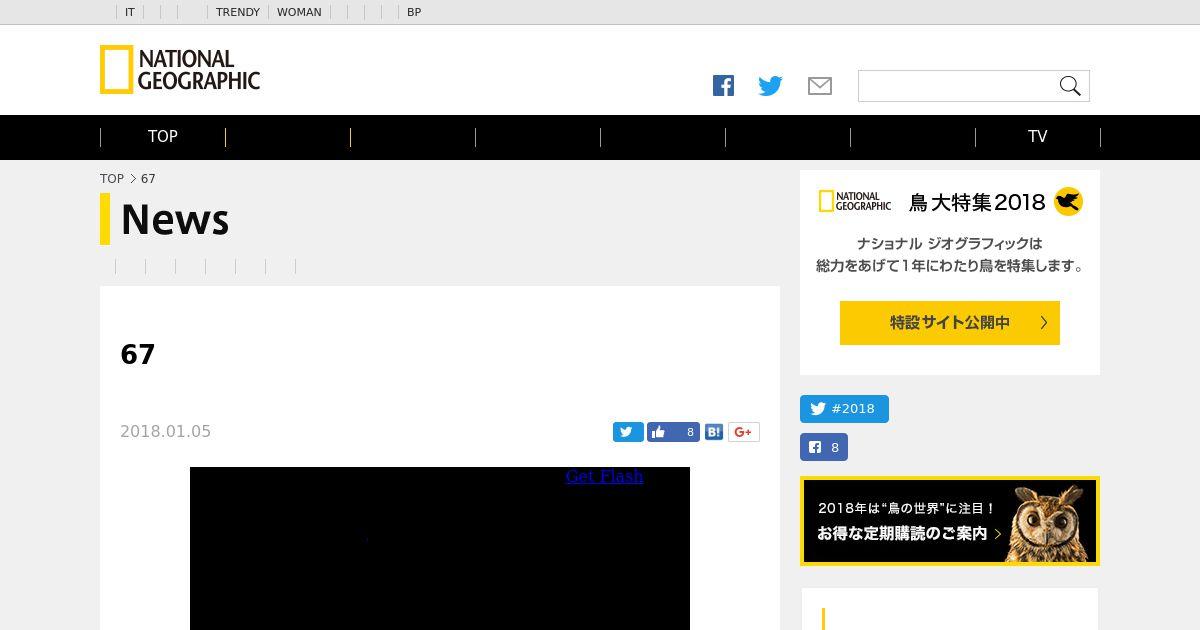Open owl subscription banner 定期購読のご案内
Image resolution: width=1200 pixels, height=630 pixels.
coord(950,521)
